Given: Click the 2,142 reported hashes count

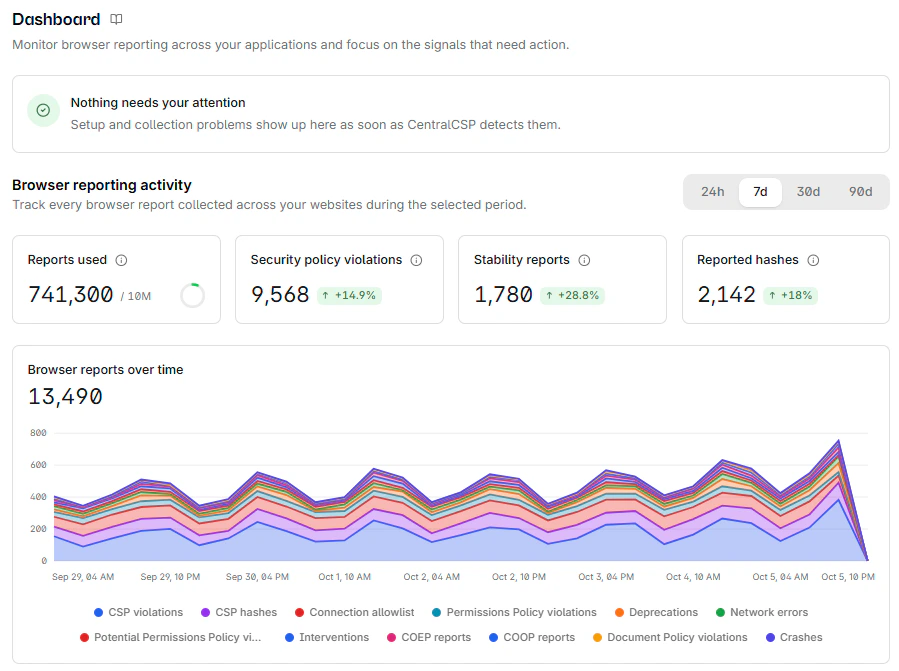Looking at the screenshot, I should 726,295.
